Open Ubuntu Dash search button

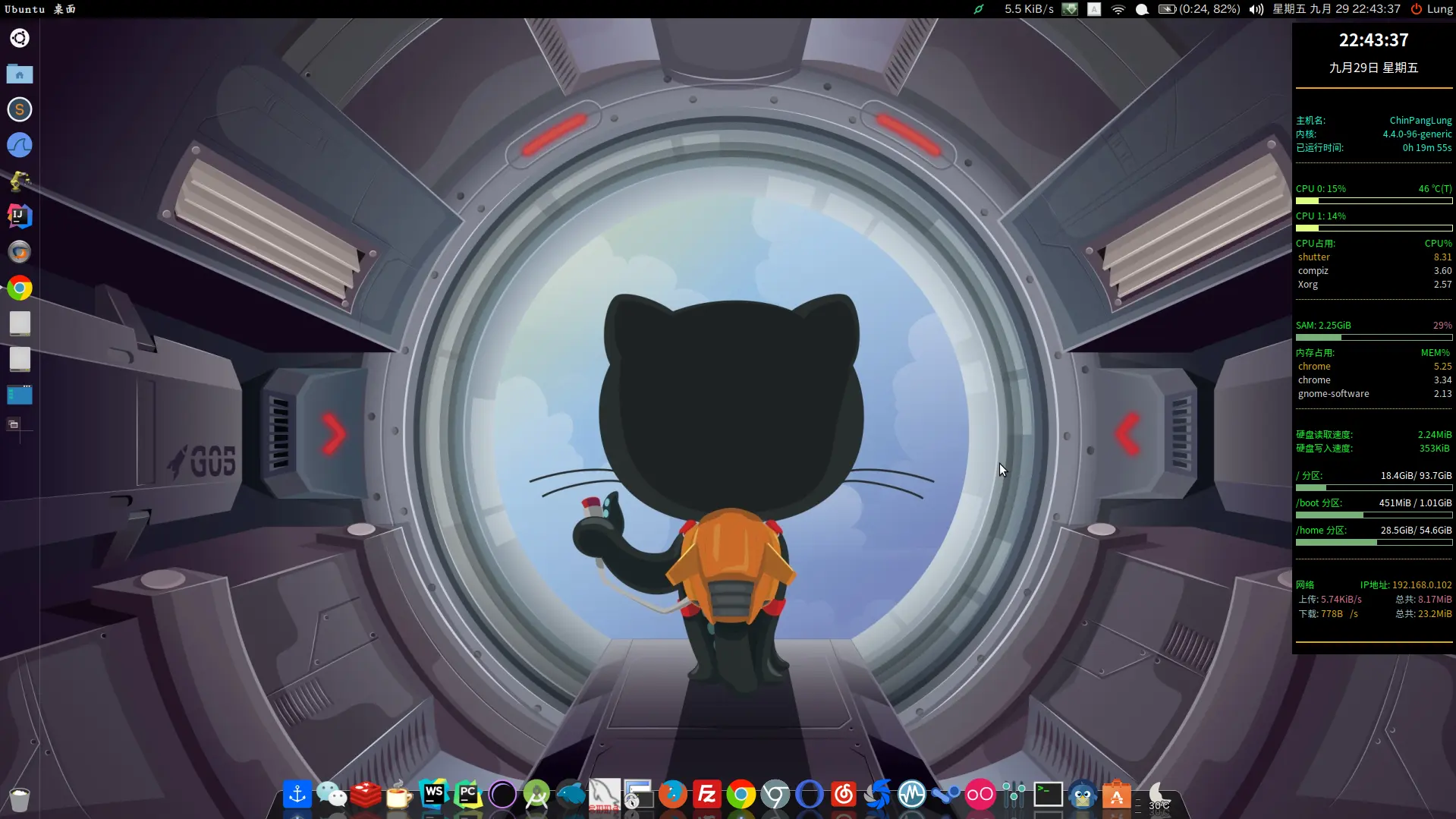20,38
